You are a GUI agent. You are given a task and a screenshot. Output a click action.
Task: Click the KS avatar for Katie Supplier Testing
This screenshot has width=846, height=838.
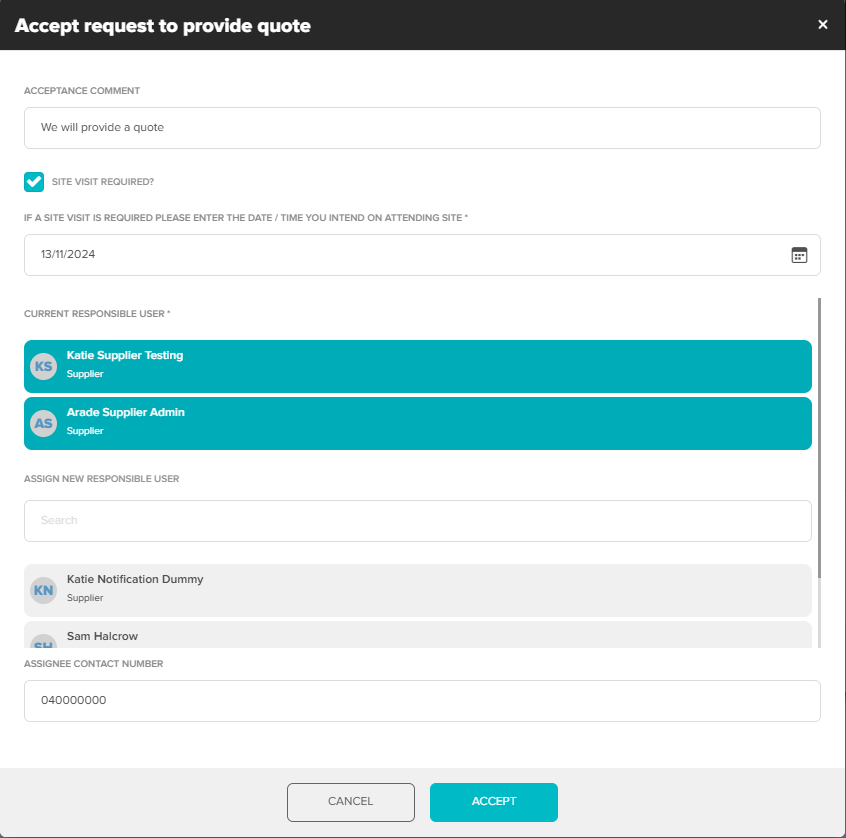[43, 367]
